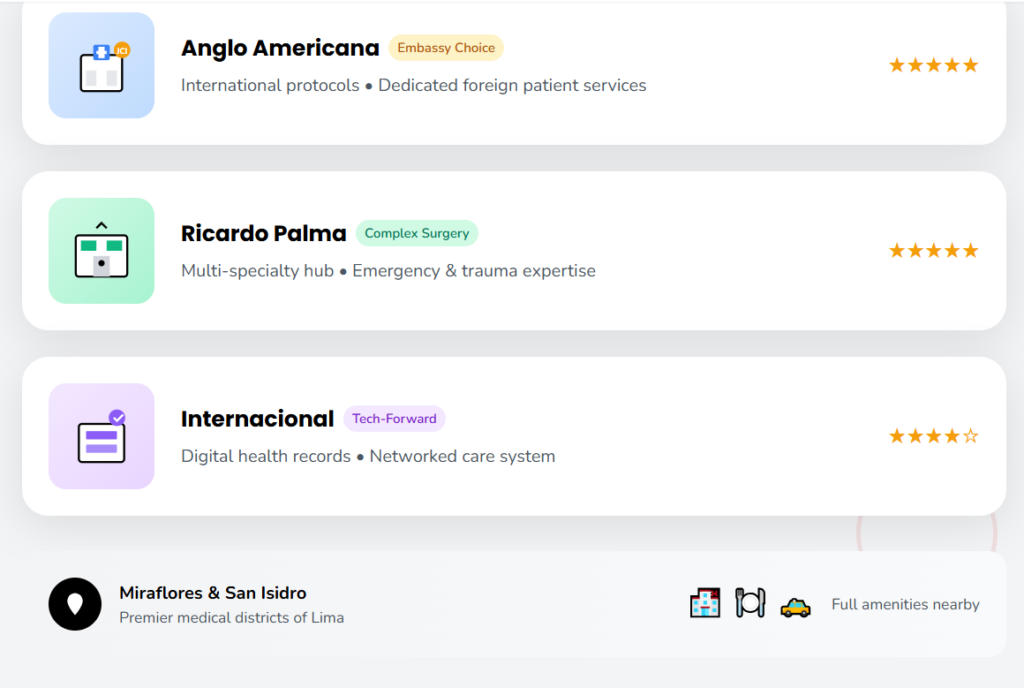
Task: Select the Embassy Choice badge
Action: point(446,48)
